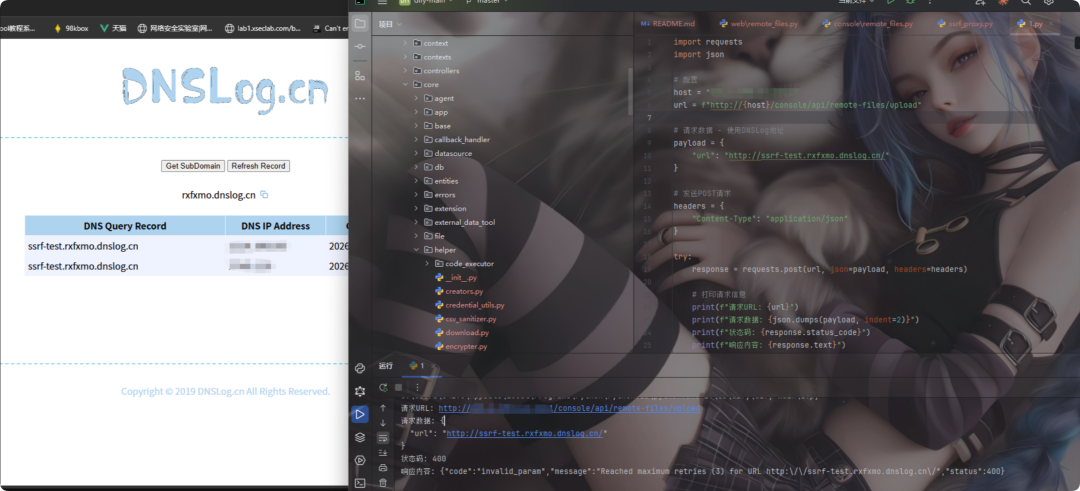The height and width of the screenshot is (491, 1080).
Task: Stop the running process in the Run panel
Action: coord(398,388)
